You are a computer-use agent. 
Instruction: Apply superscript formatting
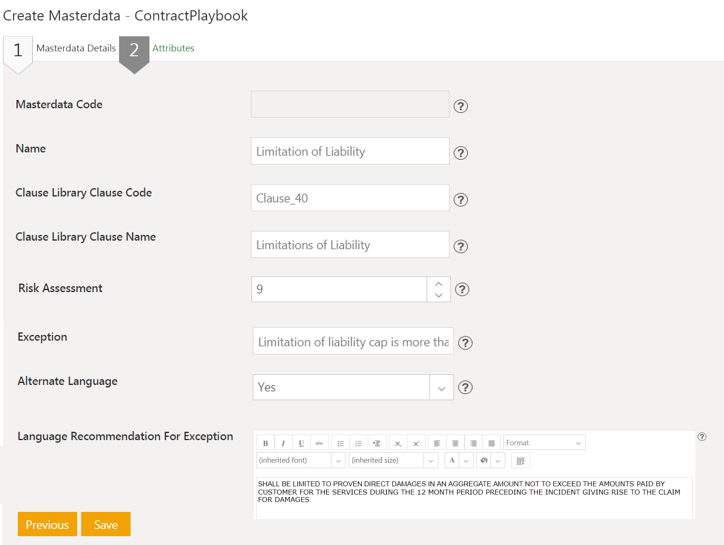point(416,443)
